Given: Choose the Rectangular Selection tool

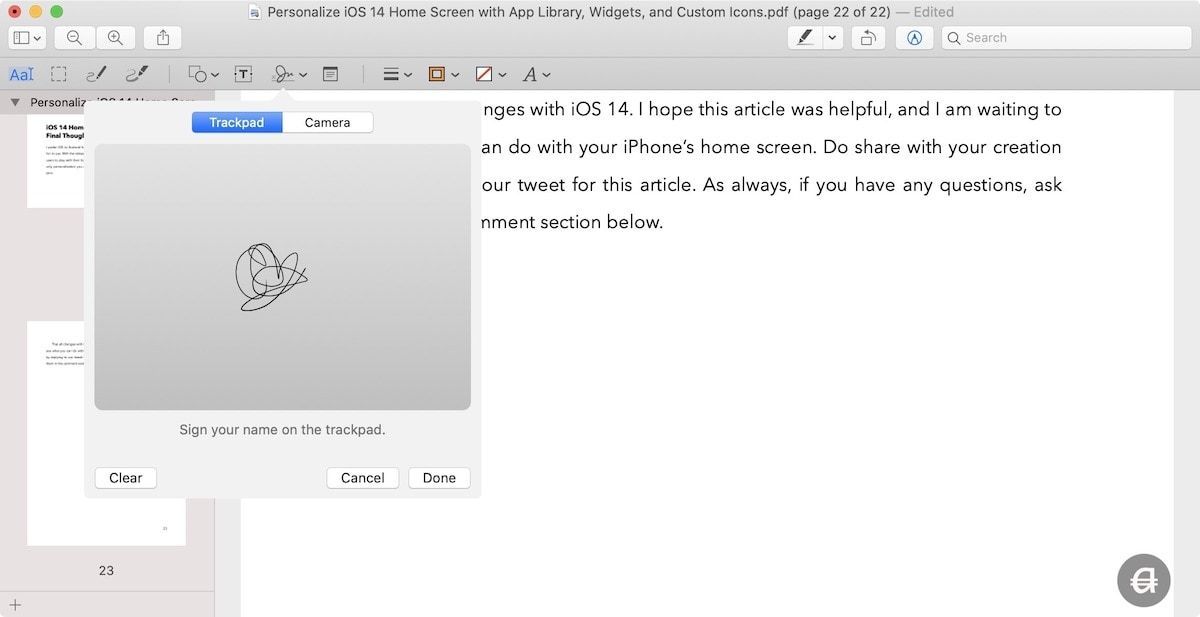Looking at the screenshot, I should coord(59,74).
